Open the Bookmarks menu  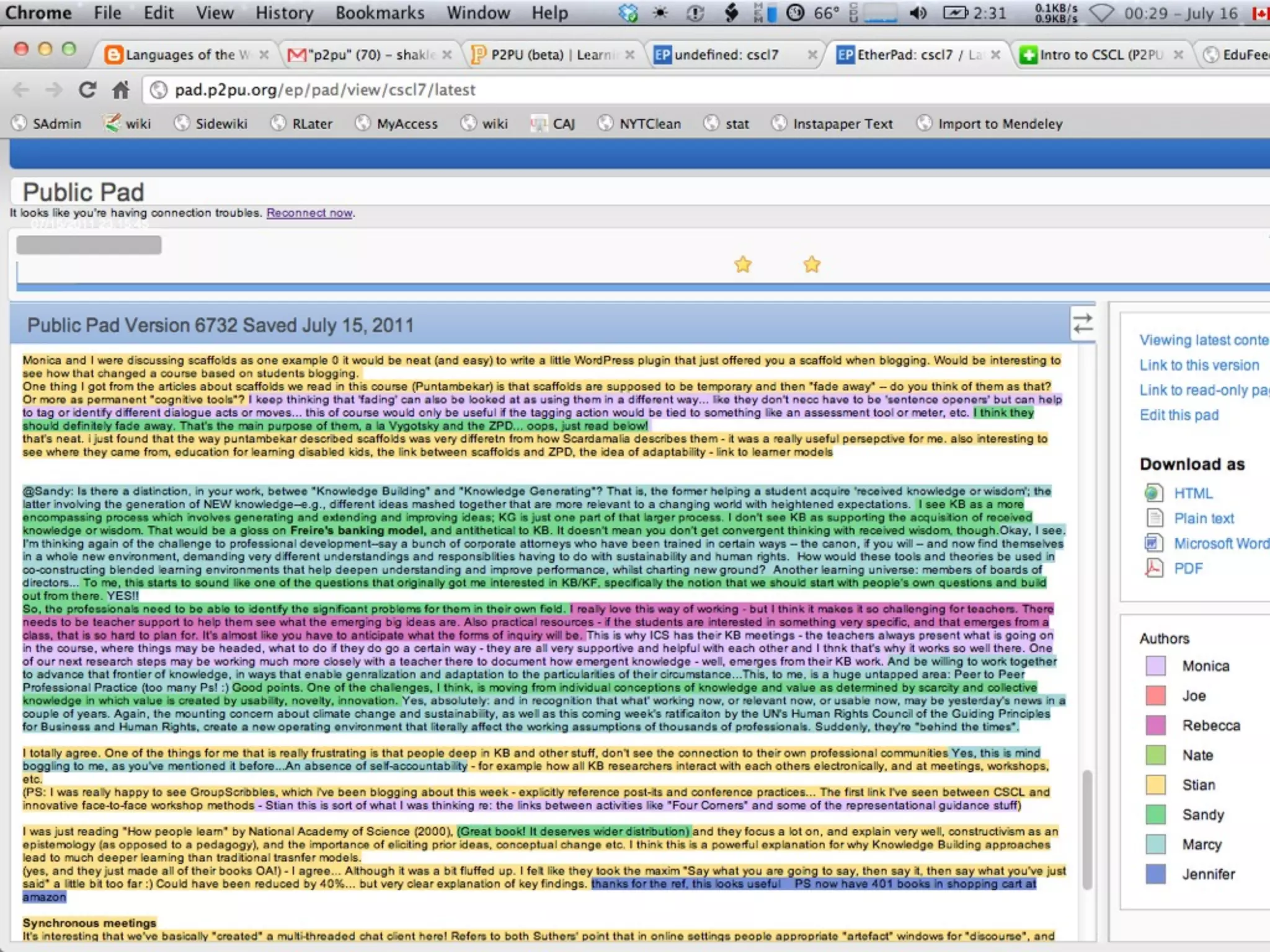click(380, 13)
